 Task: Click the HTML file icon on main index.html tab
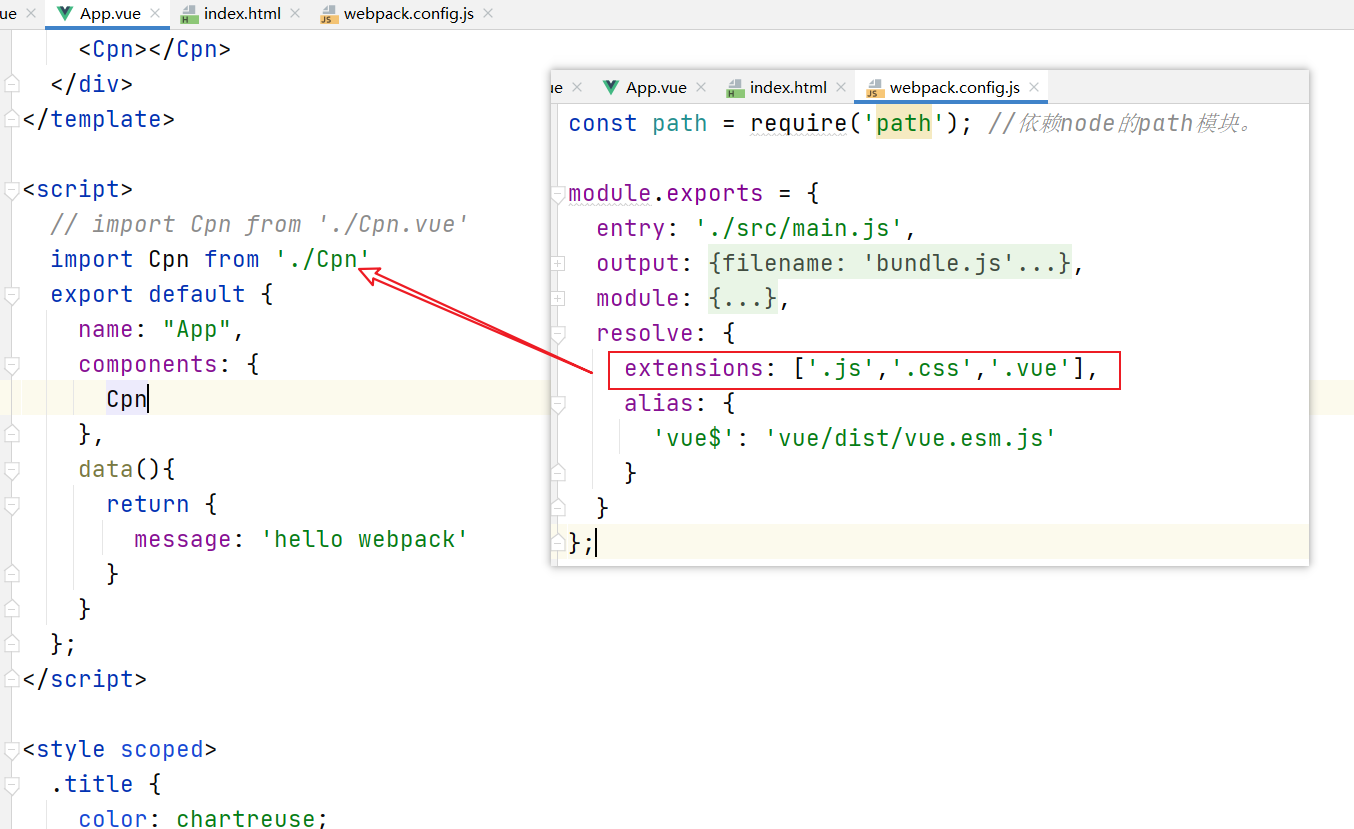189,14
